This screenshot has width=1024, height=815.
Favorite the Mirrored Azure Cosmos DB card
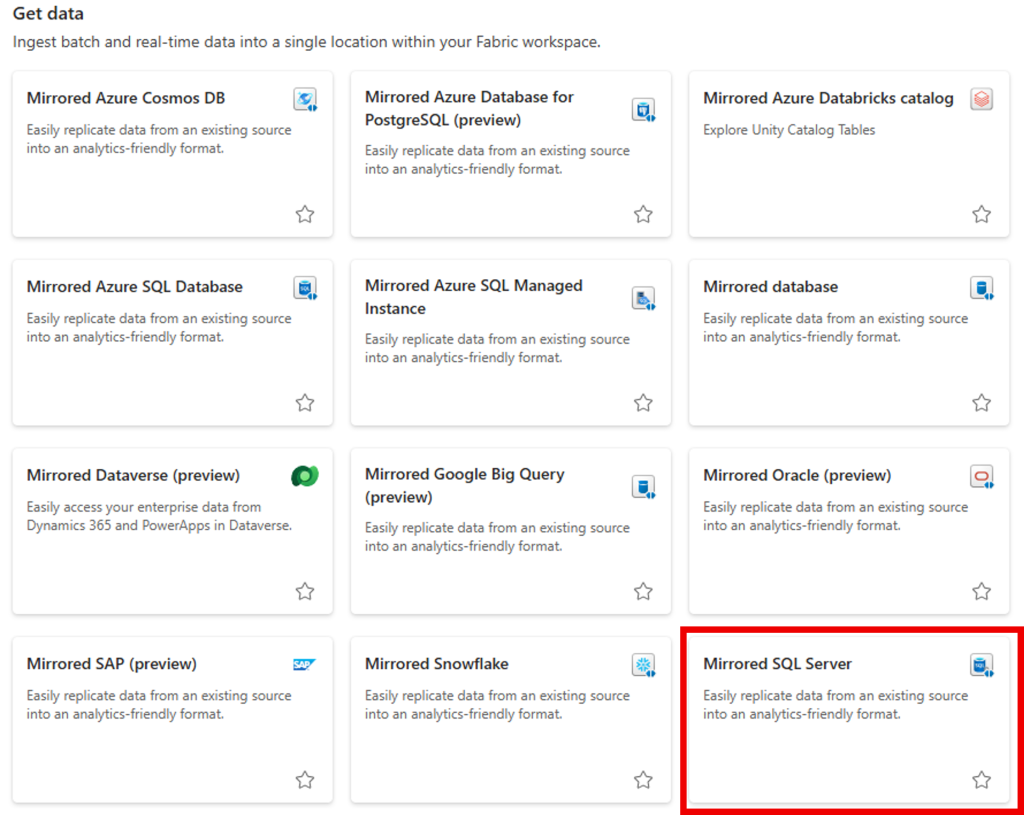305,214
